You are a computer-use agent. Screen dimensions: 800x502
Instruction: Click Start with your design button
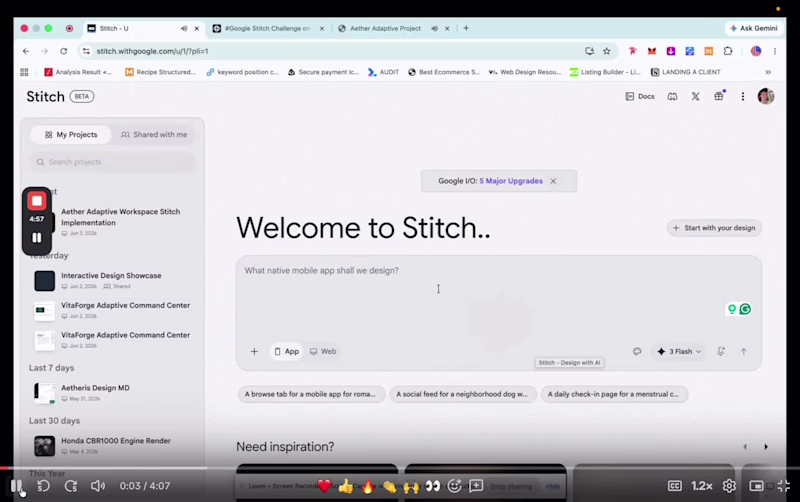(x=714, y=228)
